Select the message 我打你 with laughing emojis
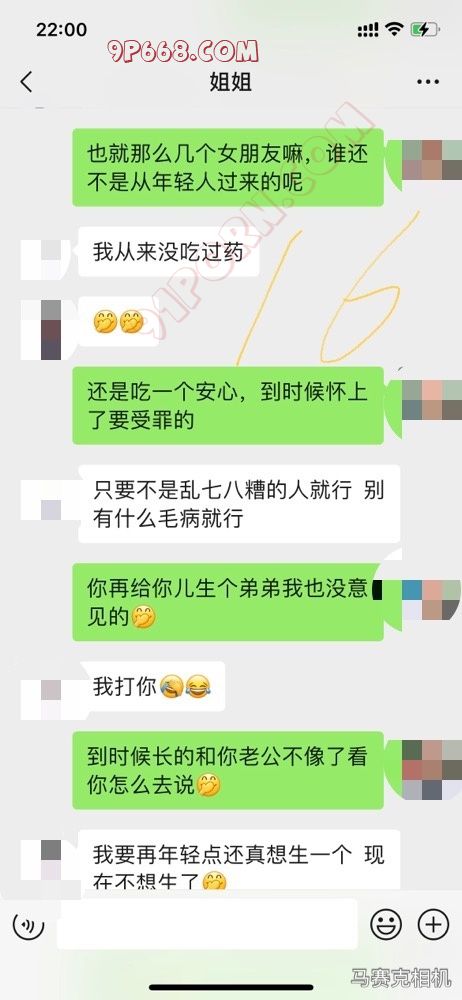The width and height of the screenshot is (462, 1000). pyautogui.click(x=152, y=686)
